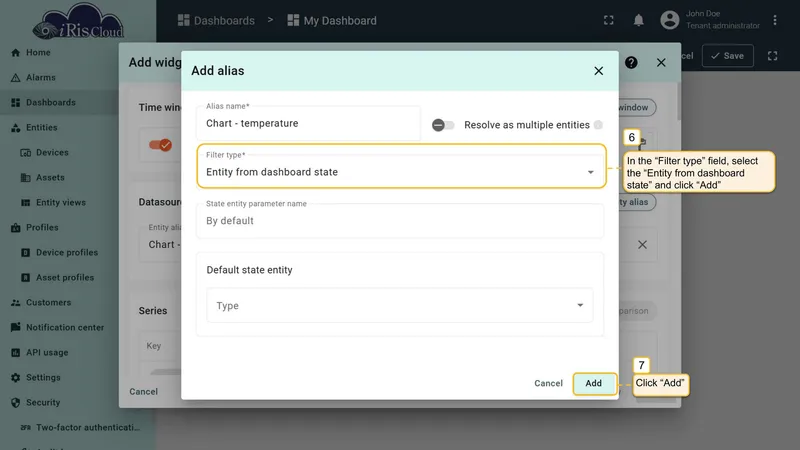Open the three-dot more menu

pos(774,20)
